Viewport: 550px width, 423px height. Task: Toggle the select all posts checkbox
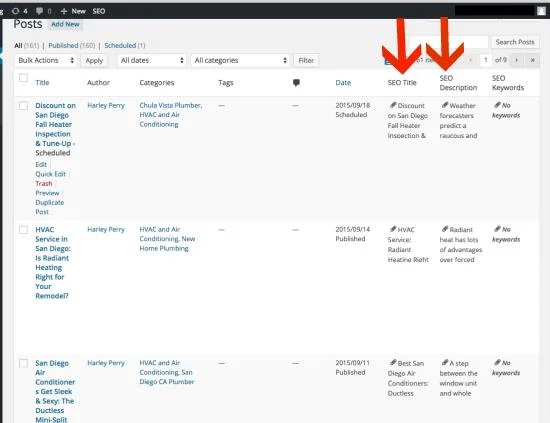pyautogui.click(x=24, y=78)
